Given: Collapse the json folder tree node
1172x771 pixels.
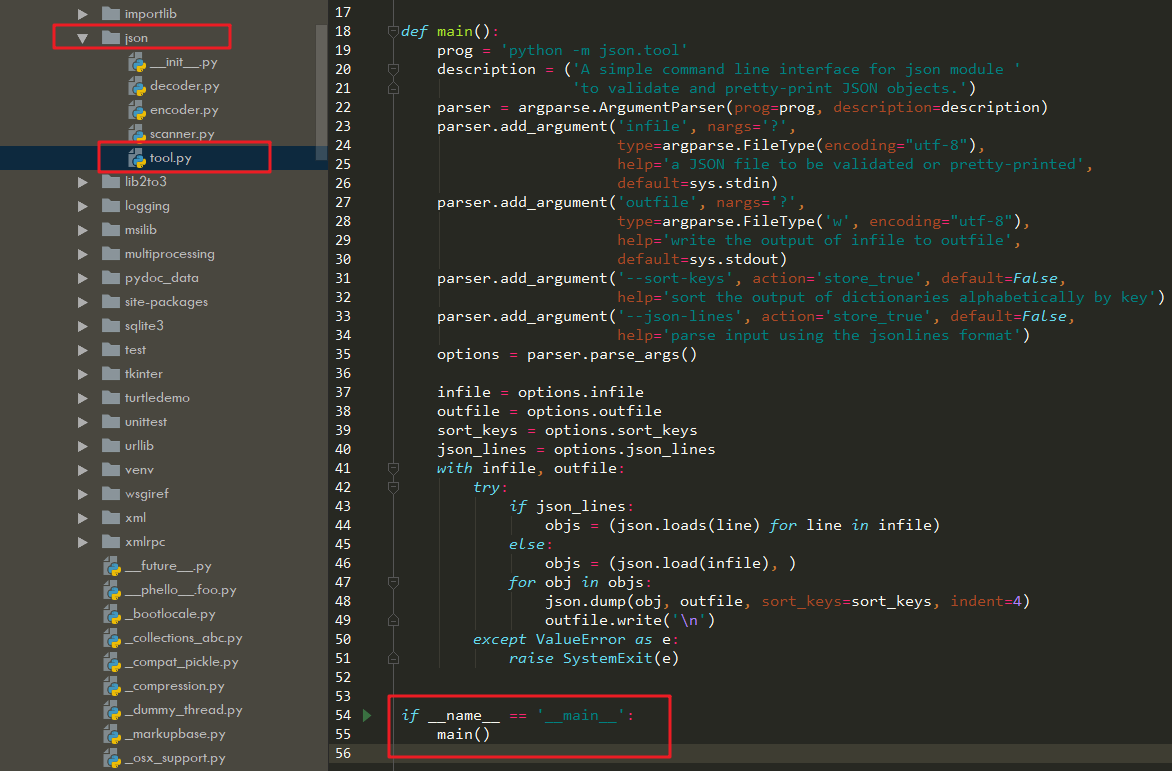Looking at the screenshot, I should pyautogui.click(x=83, y=38).
